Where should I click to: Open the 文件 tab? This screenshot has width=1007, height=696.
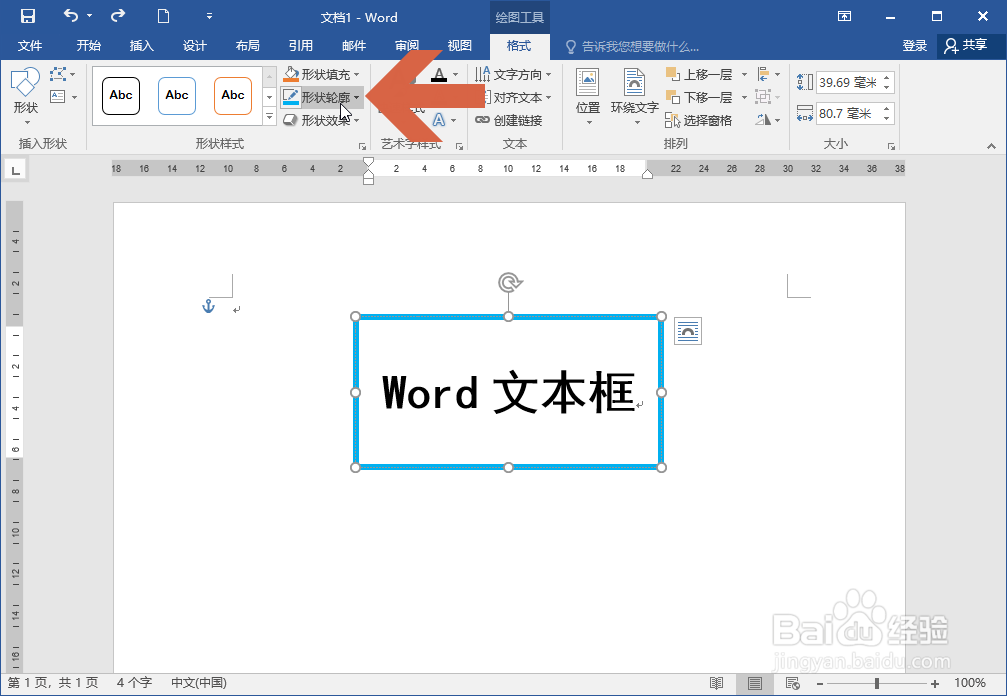pos(30,46)
